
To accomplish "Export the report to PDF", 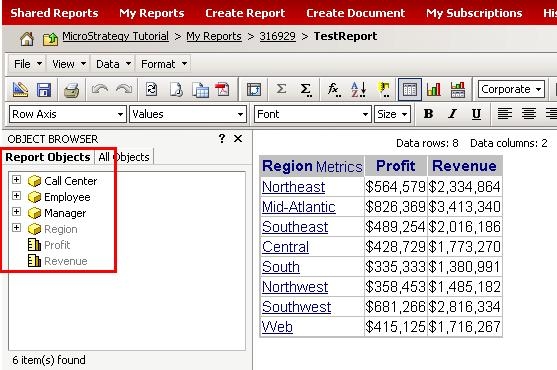I will [x=223, y=89].
